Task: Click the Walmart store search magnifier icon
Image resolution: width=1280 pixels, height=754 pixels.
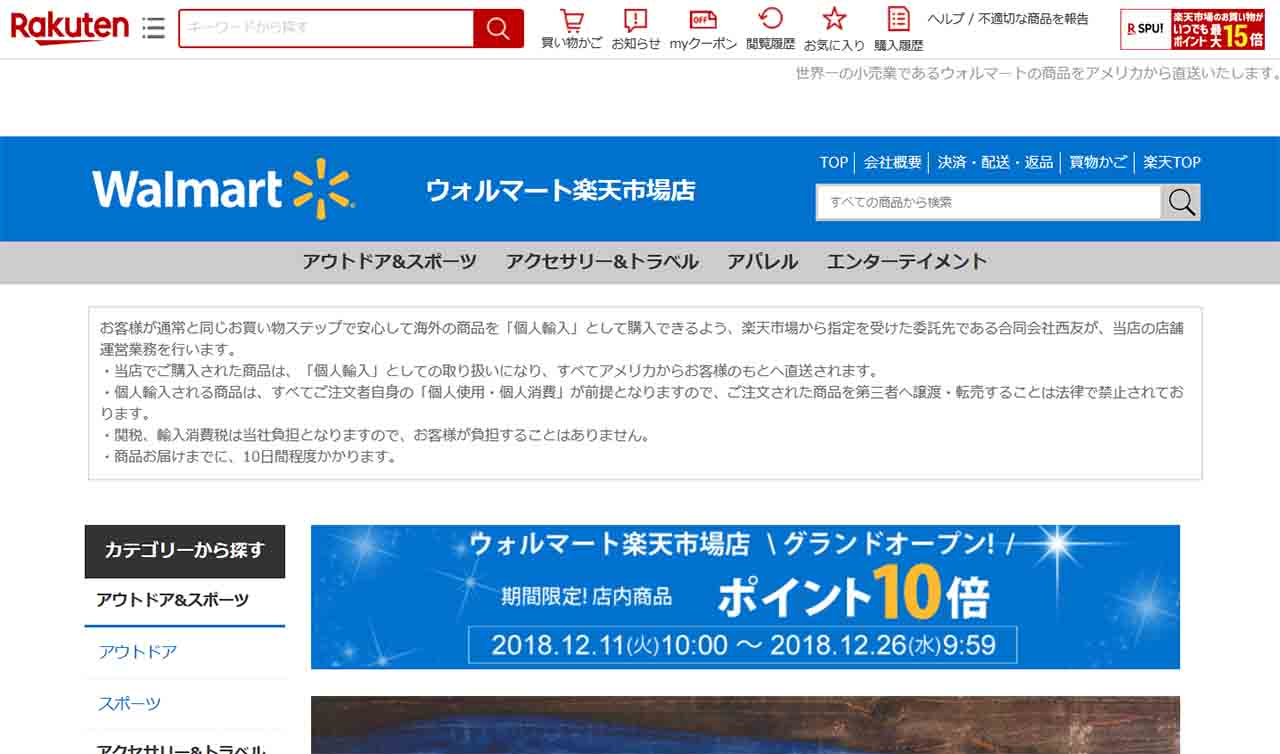Action: pos(1181,202)
